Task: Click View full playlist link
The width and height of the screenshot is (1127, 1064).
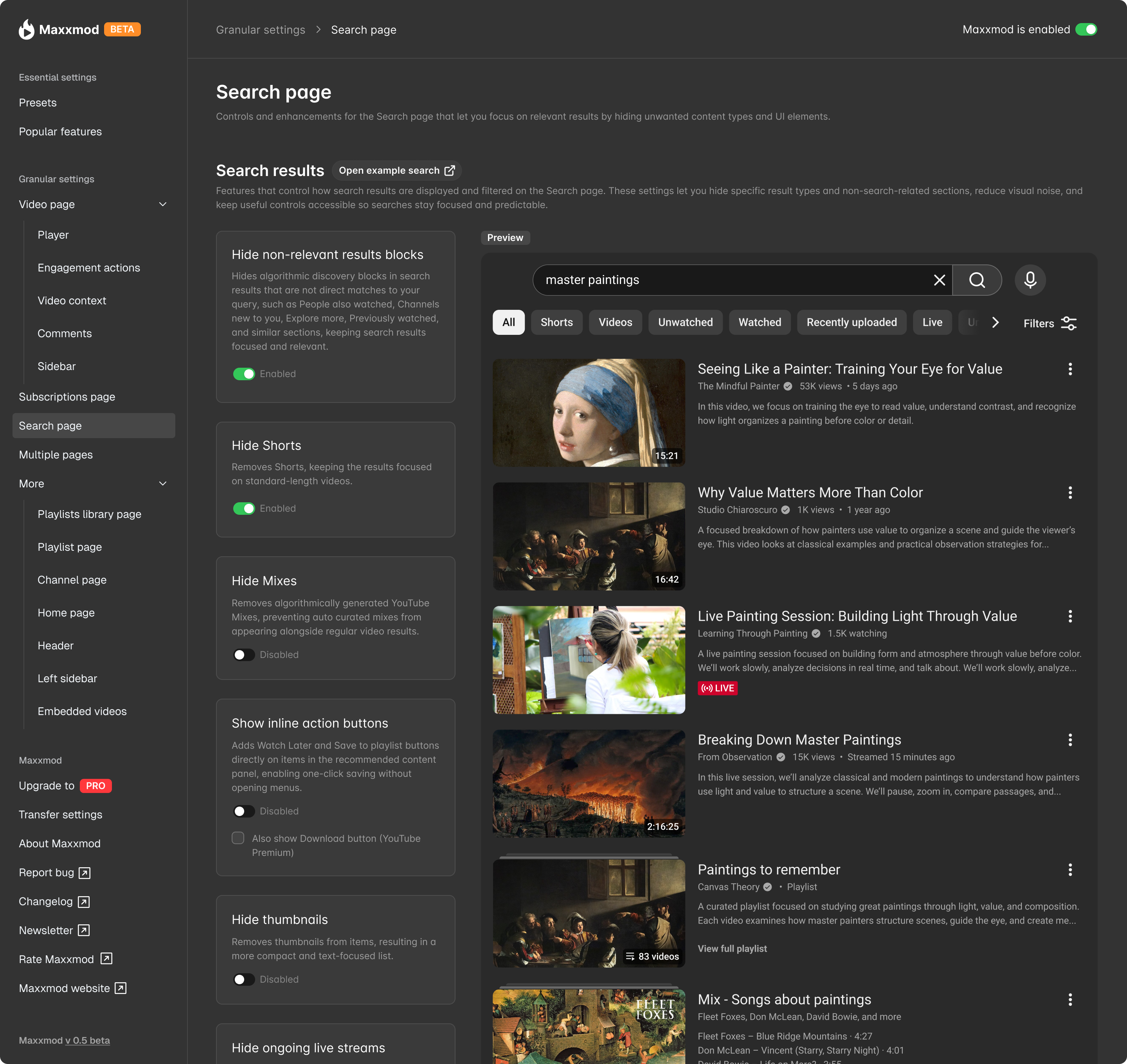Action: [x=732, y=948]
